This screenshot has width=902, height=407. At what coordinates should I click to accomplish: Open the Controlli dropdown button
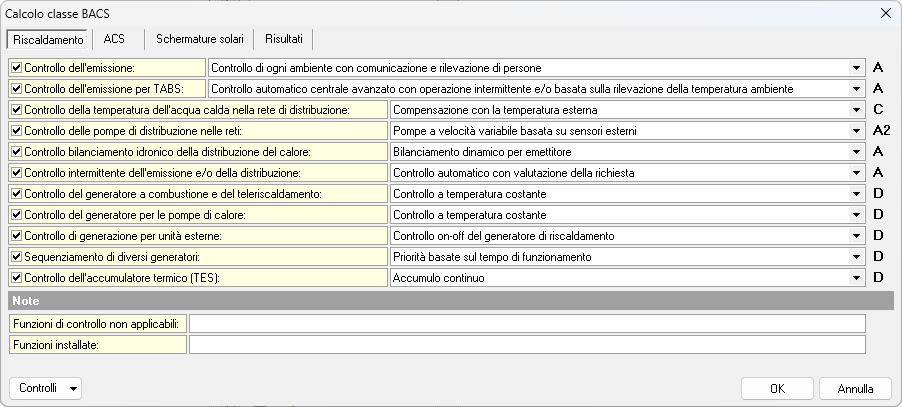click(45, 388)
